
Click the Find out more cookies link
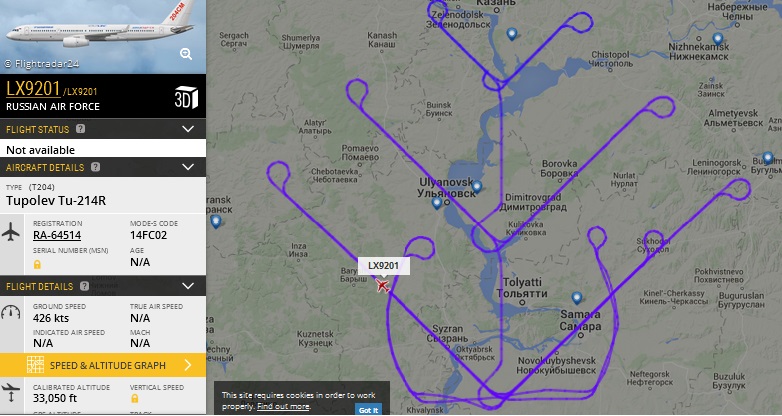pyautogui.click(x=283, y=407)
